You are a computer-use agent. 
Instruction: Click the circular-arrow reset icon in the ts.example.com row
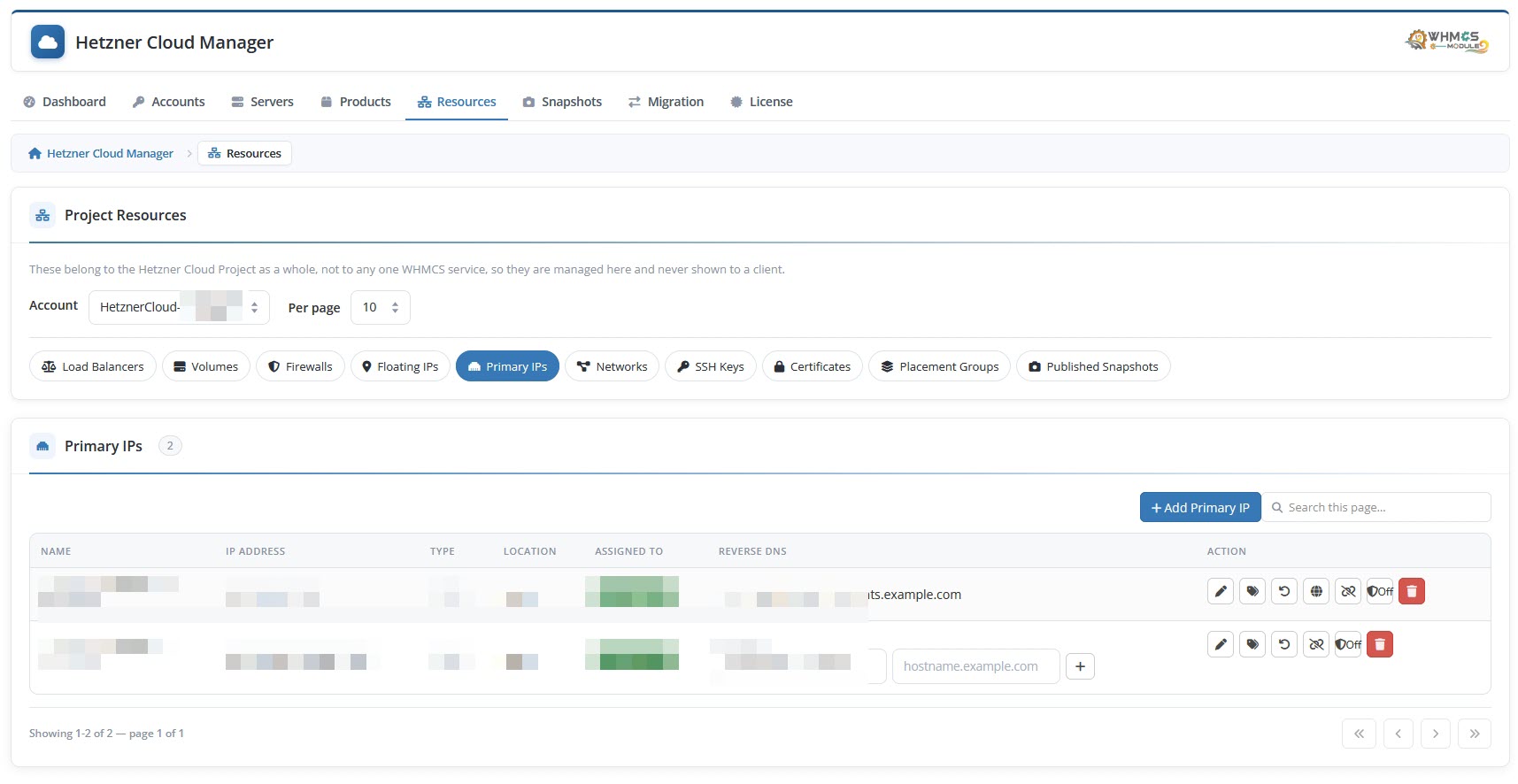click(1284, 591)
